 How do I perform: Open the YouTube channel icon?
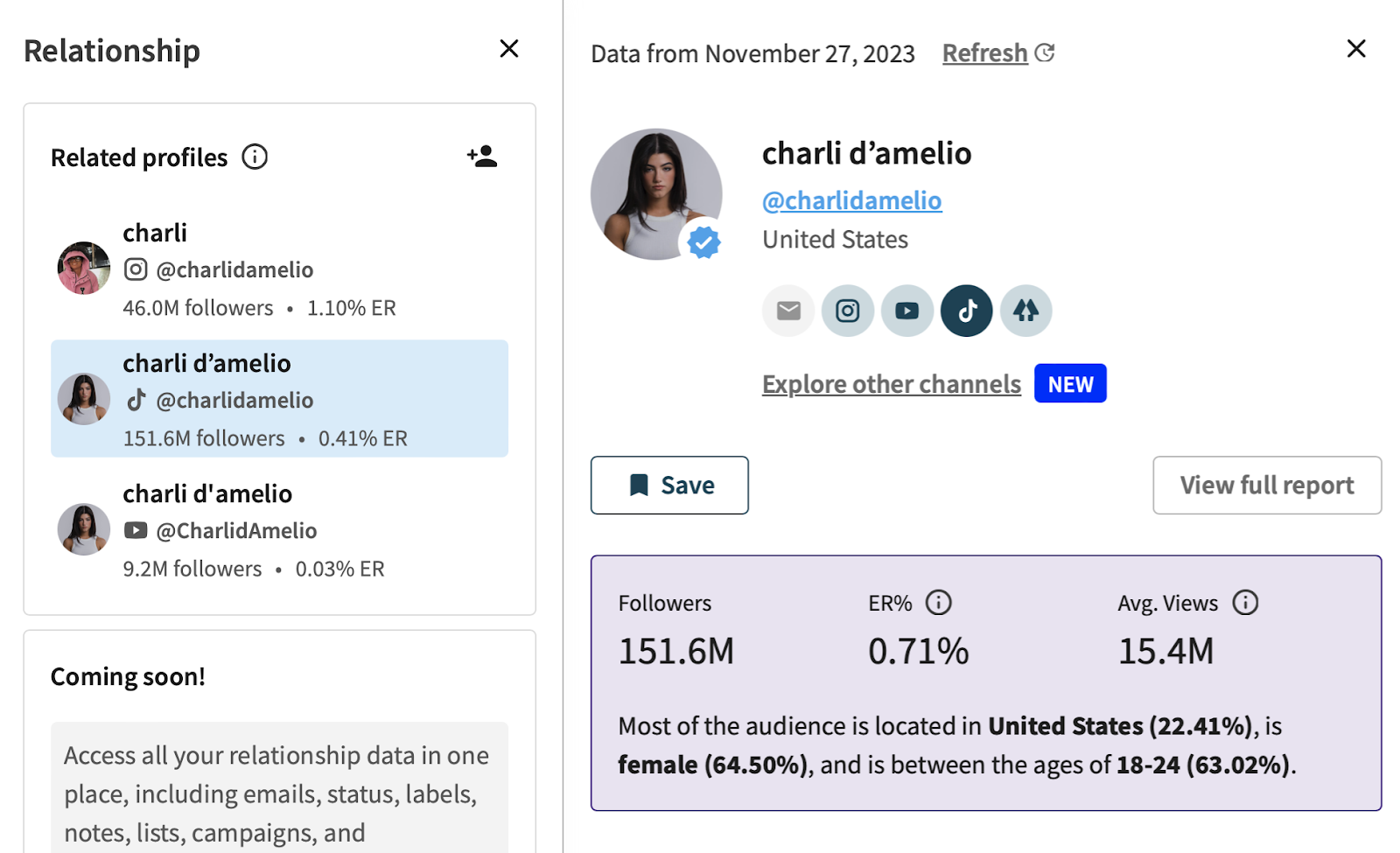(906, 311)
